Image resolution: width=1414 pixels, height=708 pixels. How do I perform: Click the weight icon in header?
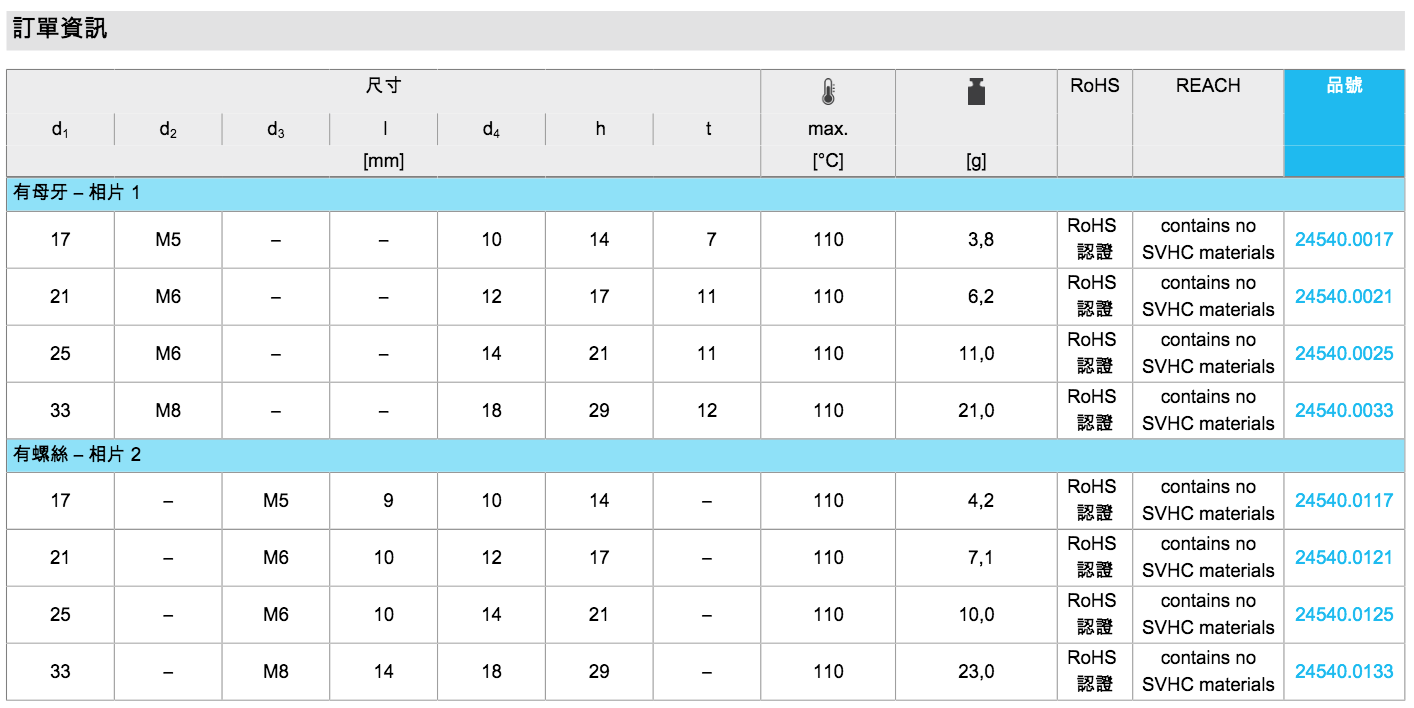pos(976,92)
